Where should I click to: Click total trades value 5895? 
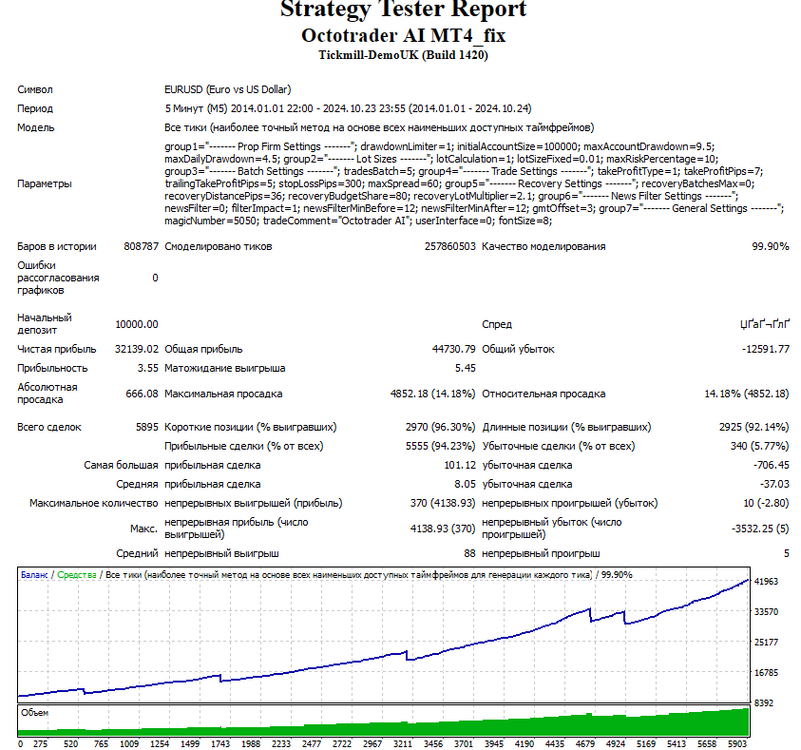pos(147,427)
